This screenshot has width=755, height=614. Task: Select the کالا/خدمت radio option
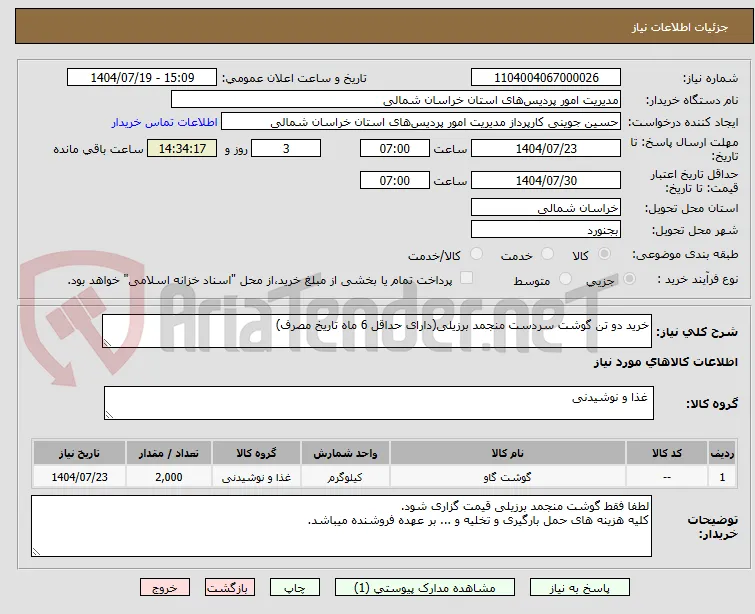476,254
